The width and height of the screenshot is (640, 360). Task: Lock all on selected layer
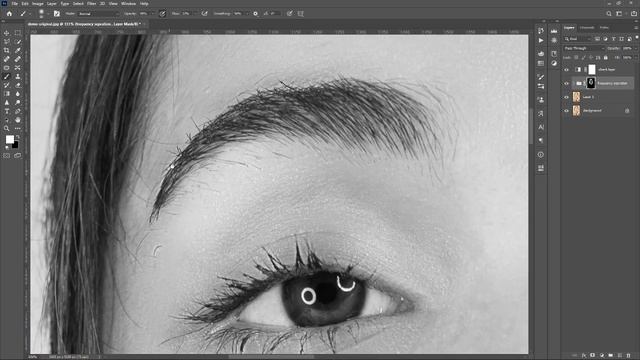[x=606, y=58]
